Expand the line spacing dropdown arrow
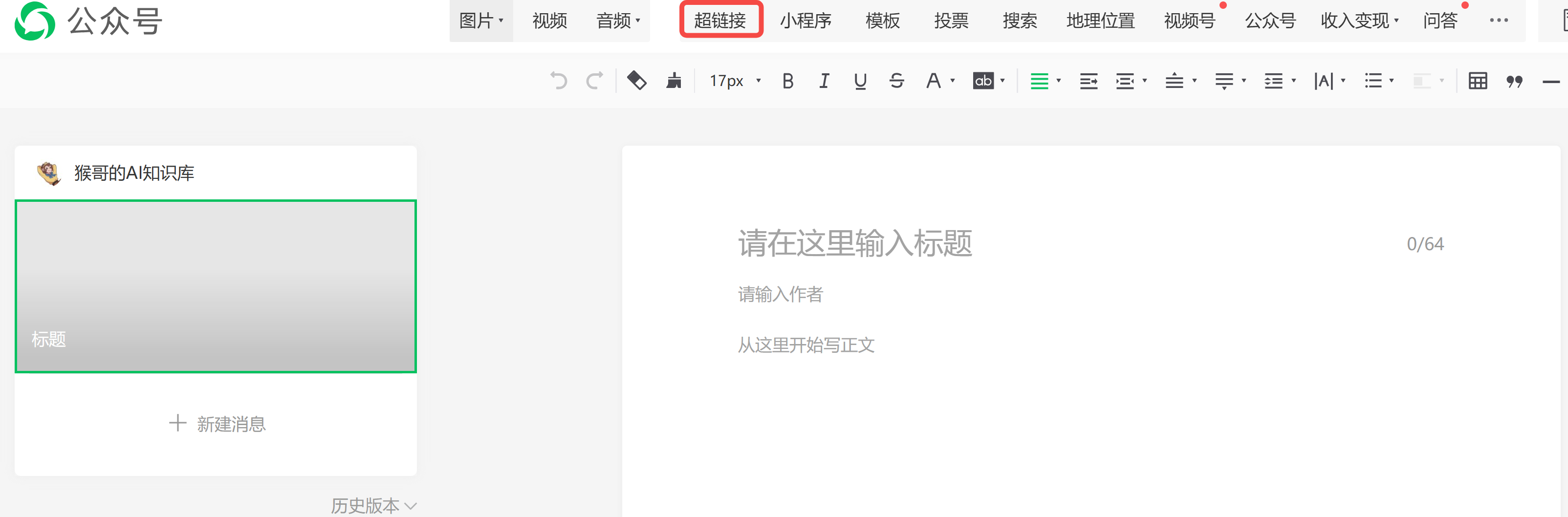Screen dimensions: 1568x517 [1293, 81]
